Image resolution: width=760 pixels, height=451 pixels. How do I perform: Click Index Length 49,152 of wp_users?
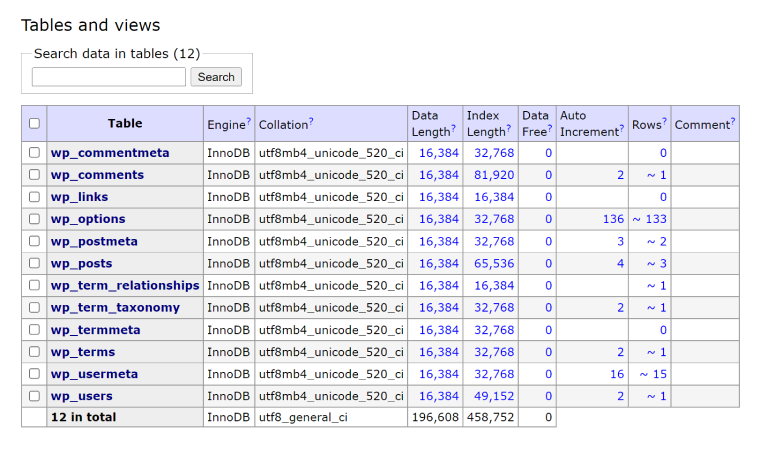(494, 396)
